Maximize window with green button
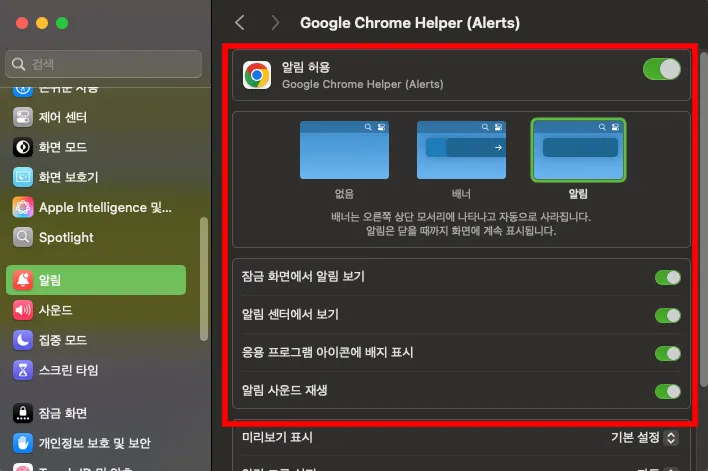The width and height of the screenshot is (708, 471). (62, 23)
